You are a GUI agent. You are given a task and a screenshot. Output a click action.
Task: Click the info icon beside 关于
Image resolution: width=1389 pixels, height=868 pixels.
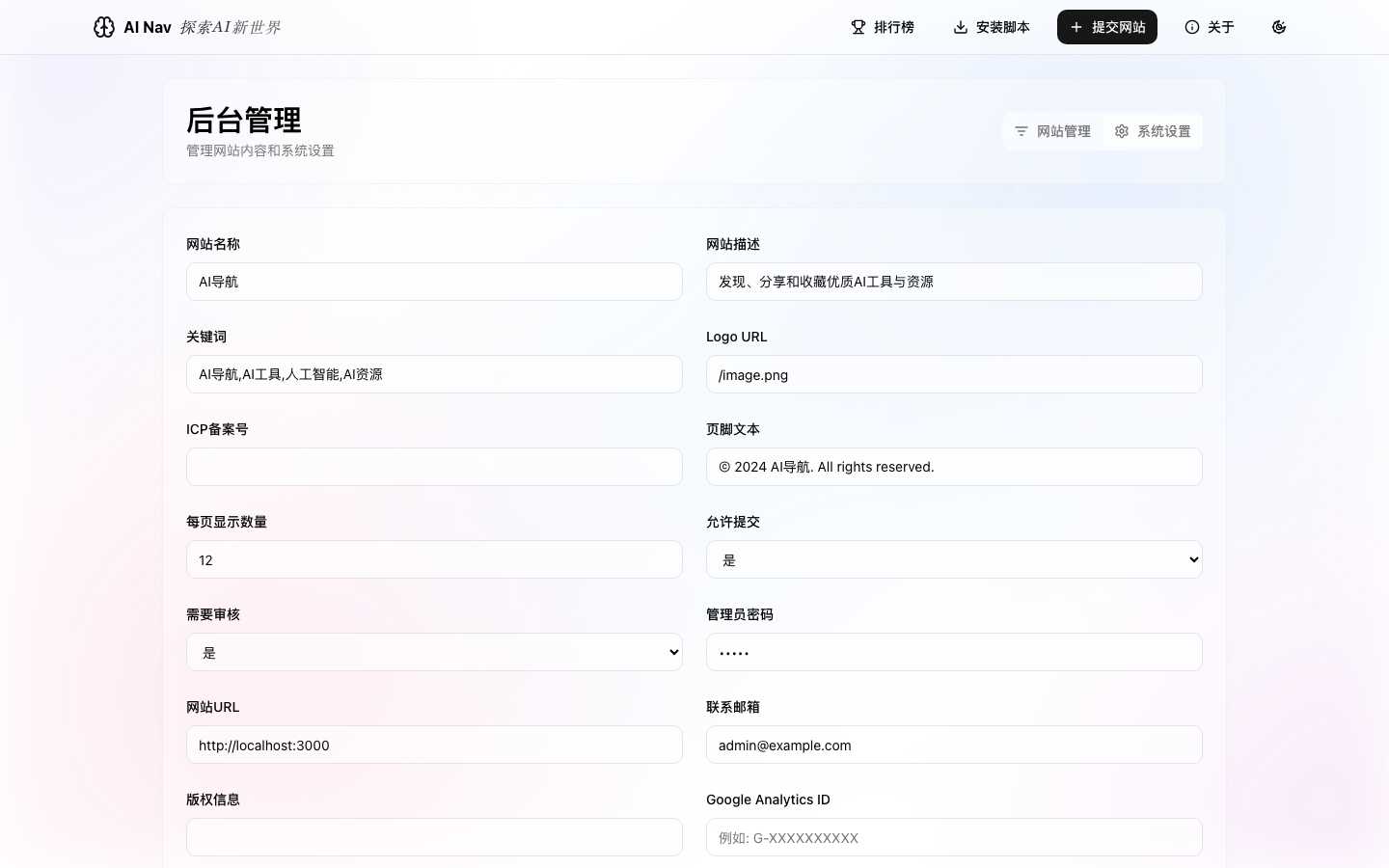(x=1192, y=27)
